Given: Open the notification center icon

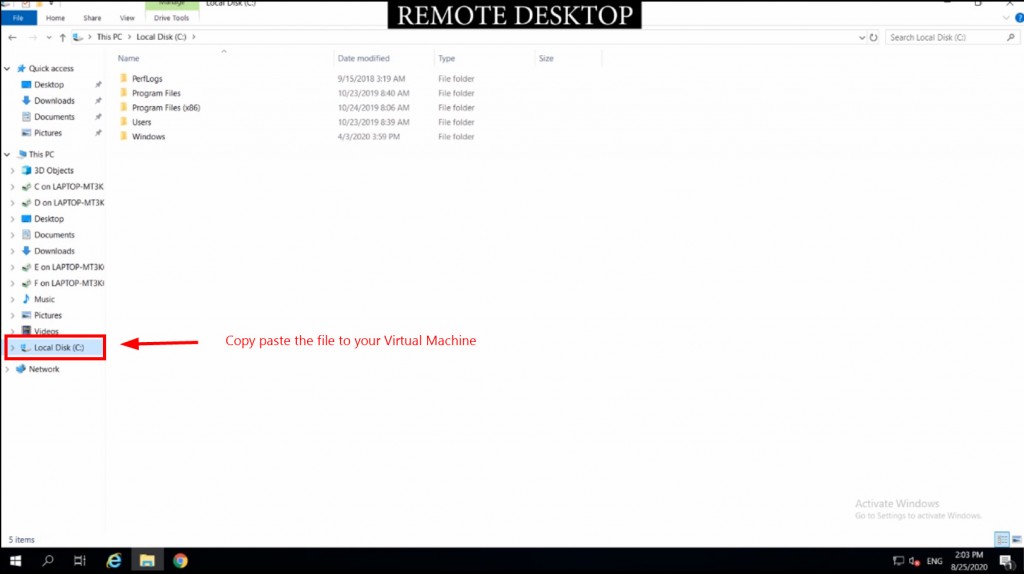Looking at the screenshot, I should (x=1006, y=561).
